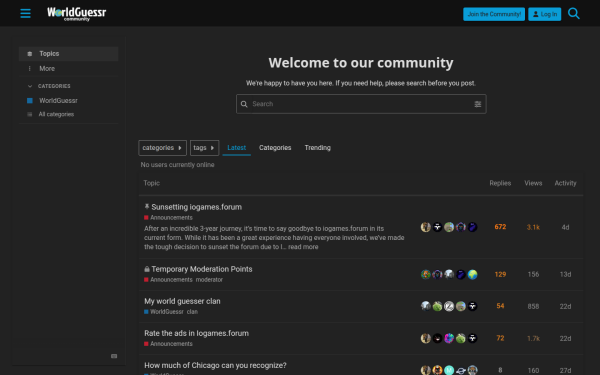Open My world guesser clan topic
600x375 pixels.
coord(182,301)
